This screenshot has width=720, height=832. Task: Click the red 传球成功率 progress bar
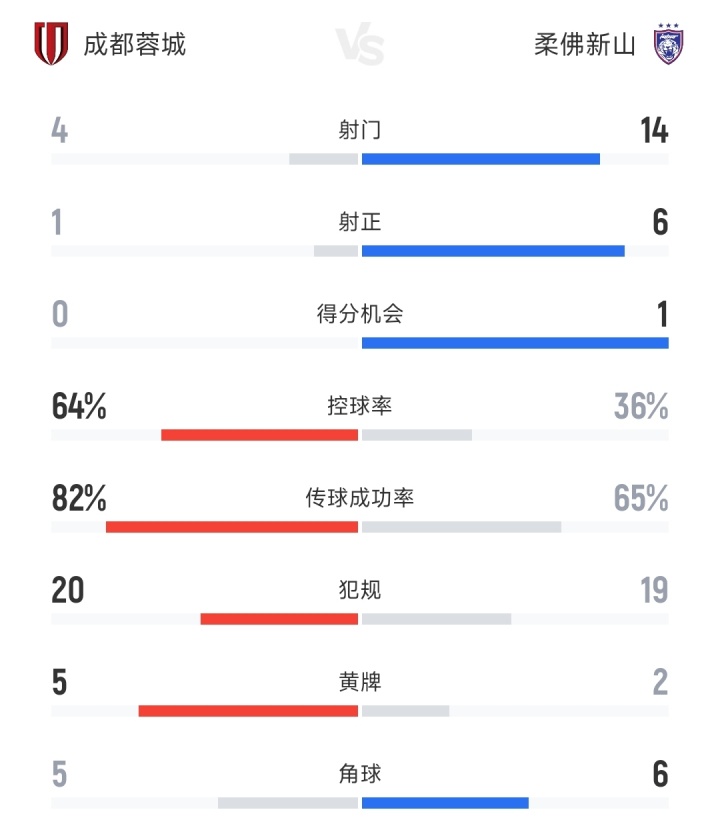click(232, 527)
